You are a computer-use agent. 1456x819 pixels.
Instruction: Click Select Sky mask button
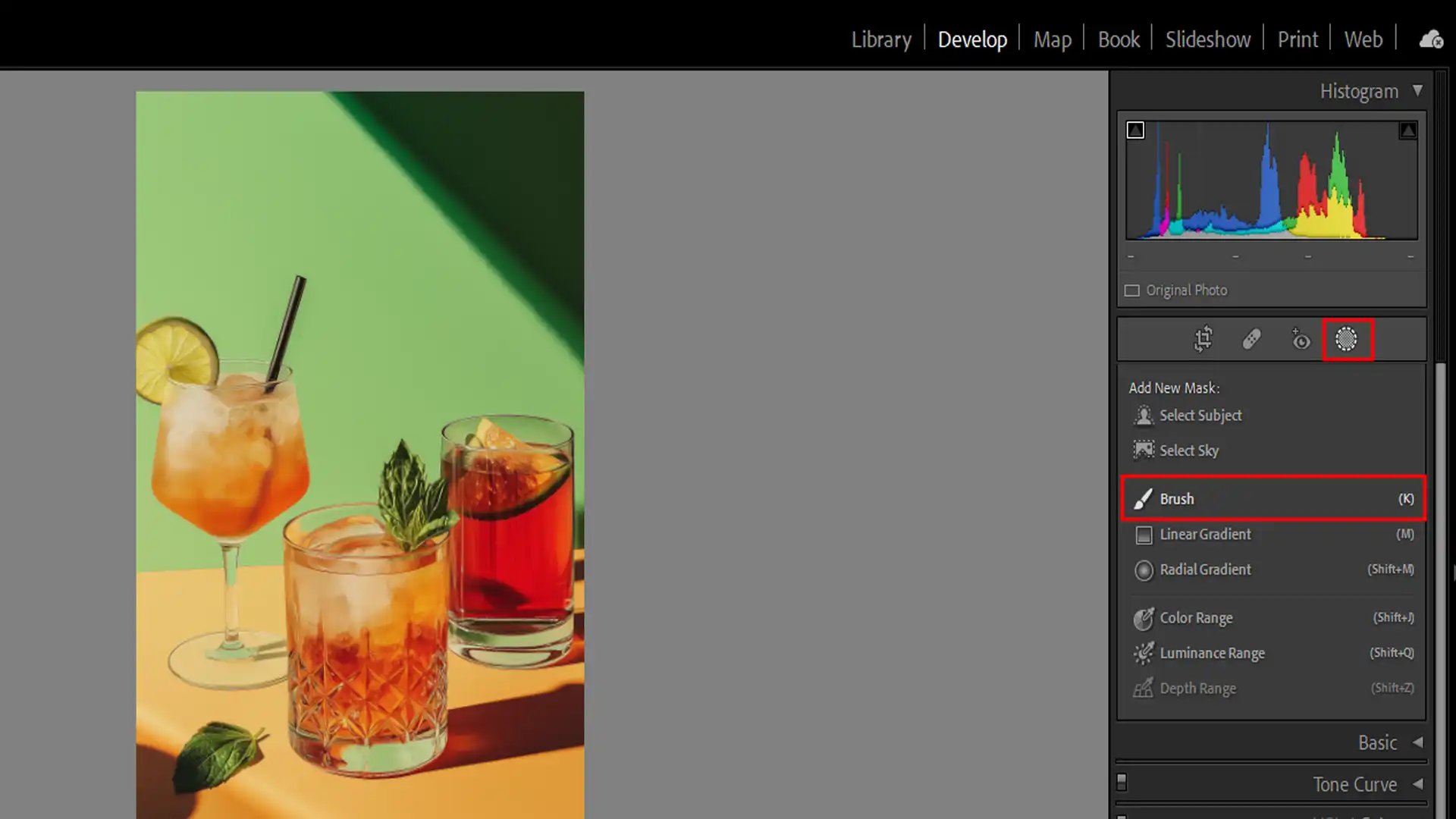1188,450
